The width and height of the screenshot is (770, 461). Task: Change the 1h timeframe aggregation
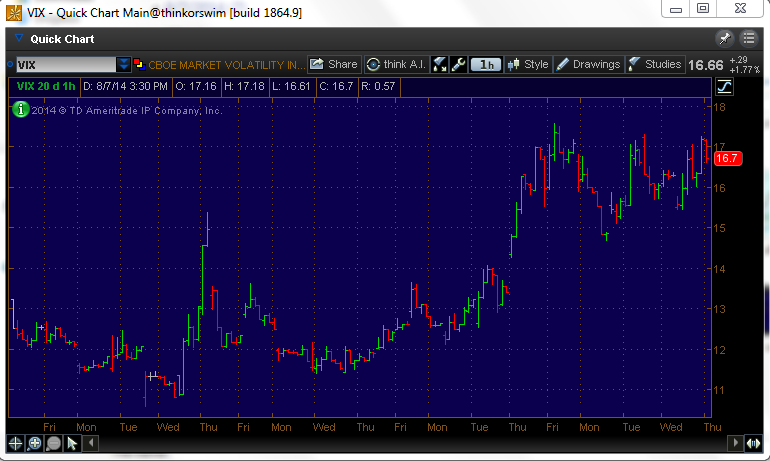486,64
